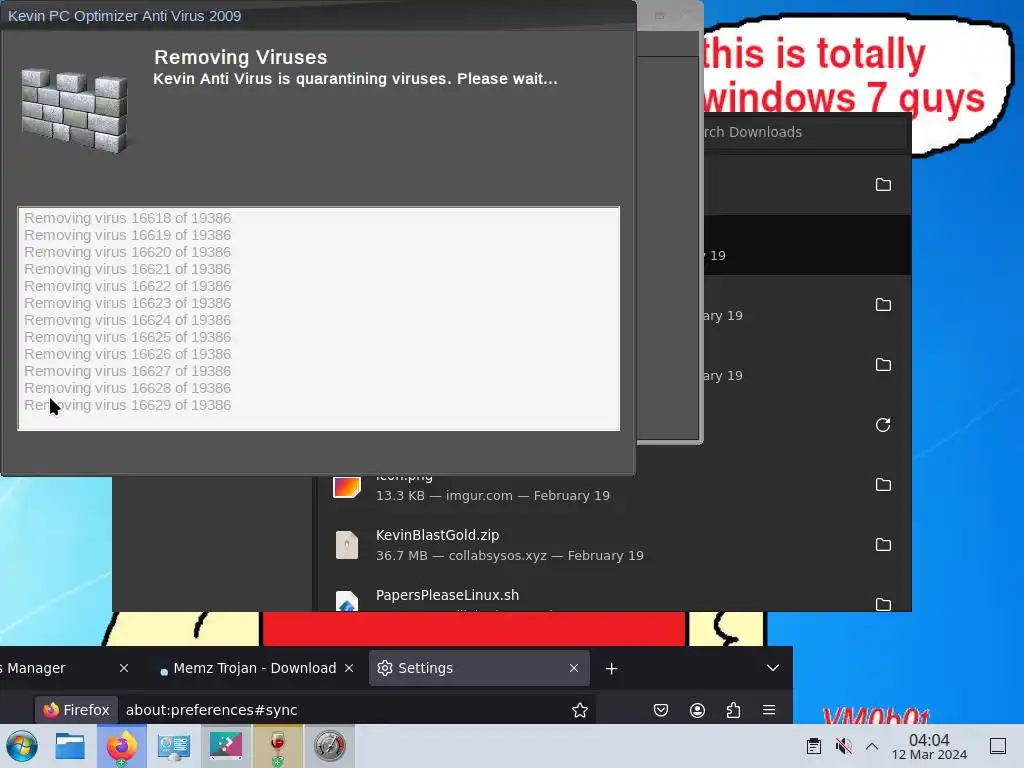Screen dimensions: 1024x768
Task: Launch the file manager from the taskbar
Action: pyautogui.click(x=70, y=746)
